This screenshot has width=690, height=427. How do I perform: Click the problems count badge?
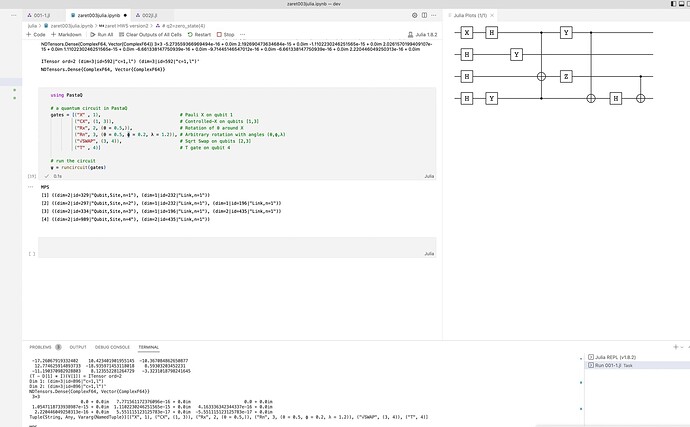[58, 347]
